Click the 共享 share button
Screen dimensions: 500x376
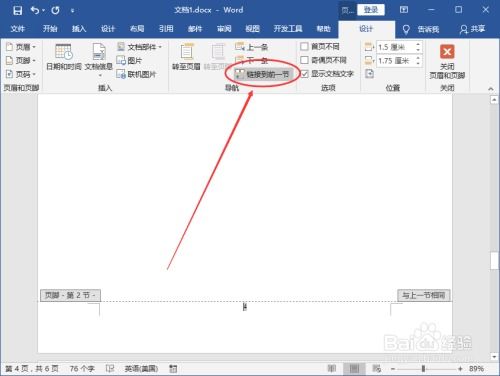point(472,29)
